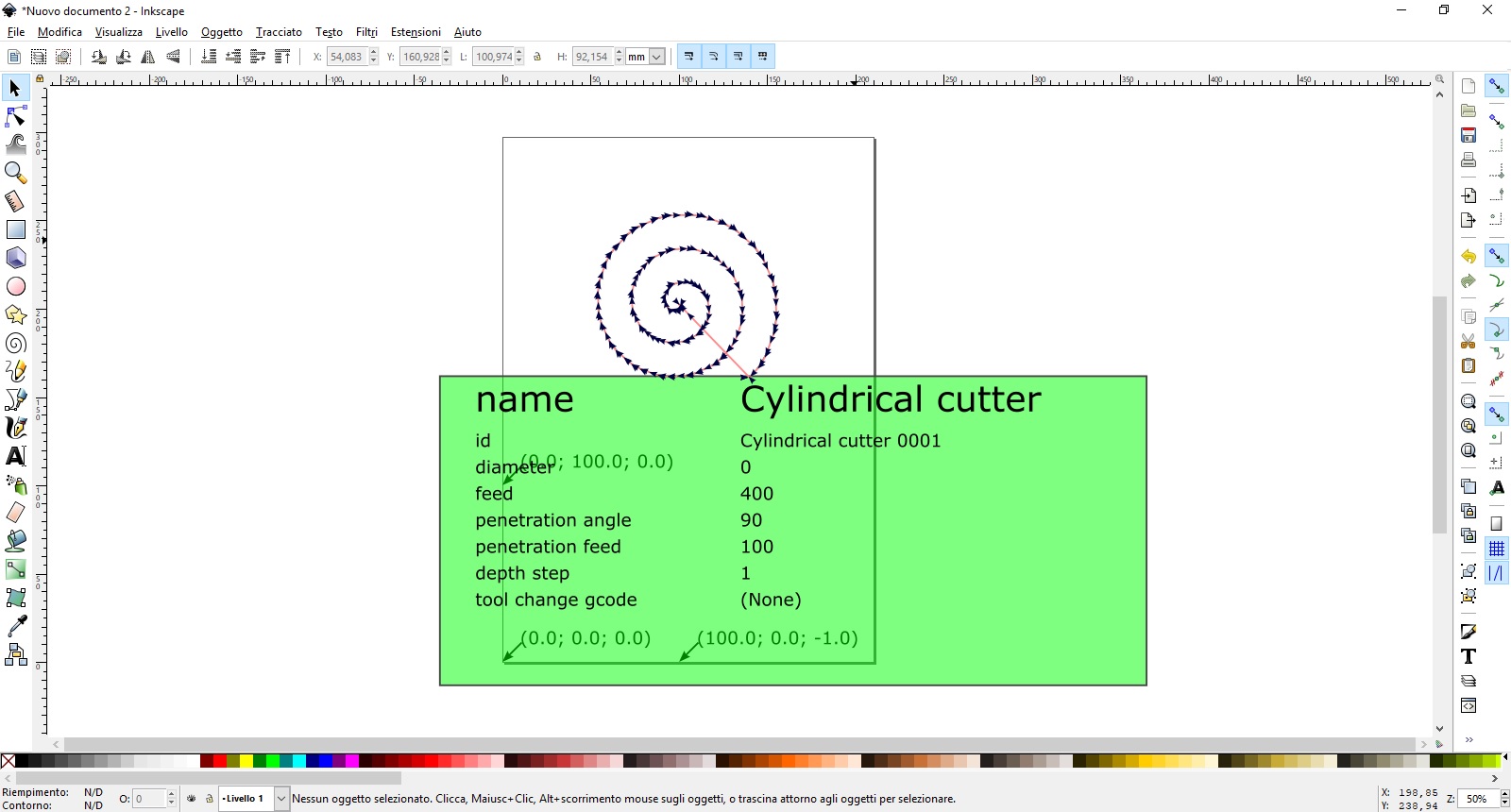Viewport: 1511px width, 812px height.
Task: Toggle snap to bounding boxes
Action: pos(1497,122)
